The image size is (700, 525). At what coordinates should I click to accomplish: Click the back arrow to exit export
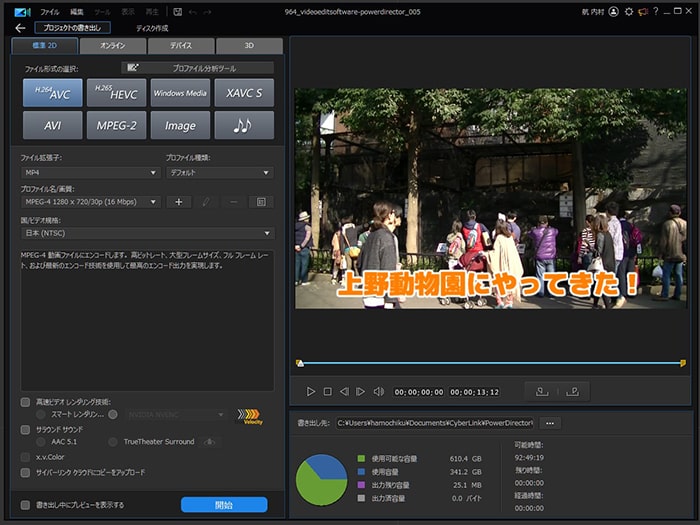(20, 28)
